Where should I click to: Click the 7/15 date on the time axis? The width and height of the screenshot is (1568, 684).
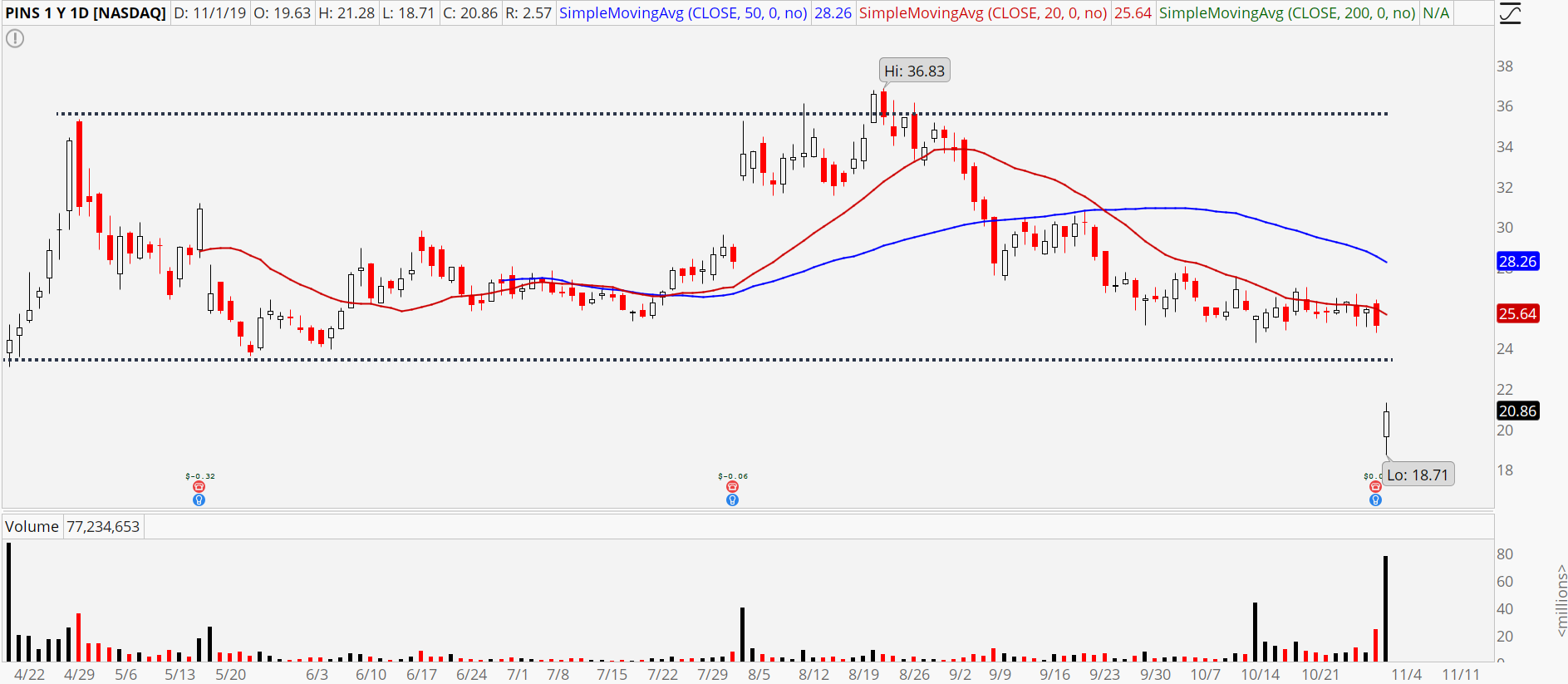pos(612,674)
